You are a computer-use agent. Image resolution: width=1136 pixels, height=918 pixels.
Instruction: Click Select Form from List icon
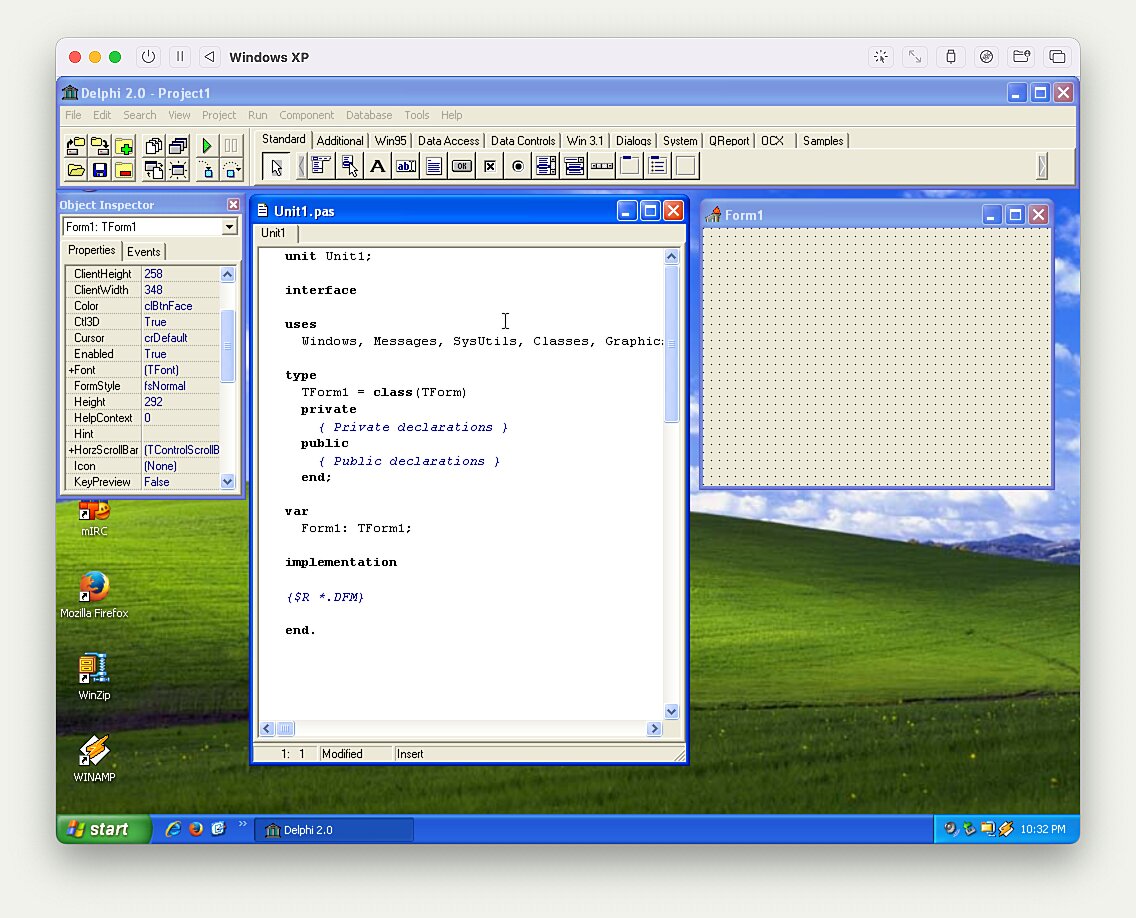(x=178, y=146)
